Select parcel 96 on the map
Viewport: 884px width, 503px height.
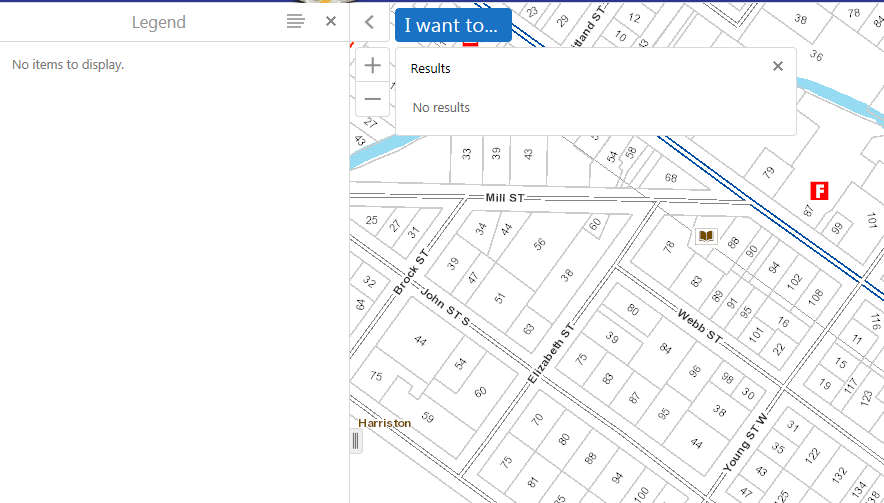[695, 370]
